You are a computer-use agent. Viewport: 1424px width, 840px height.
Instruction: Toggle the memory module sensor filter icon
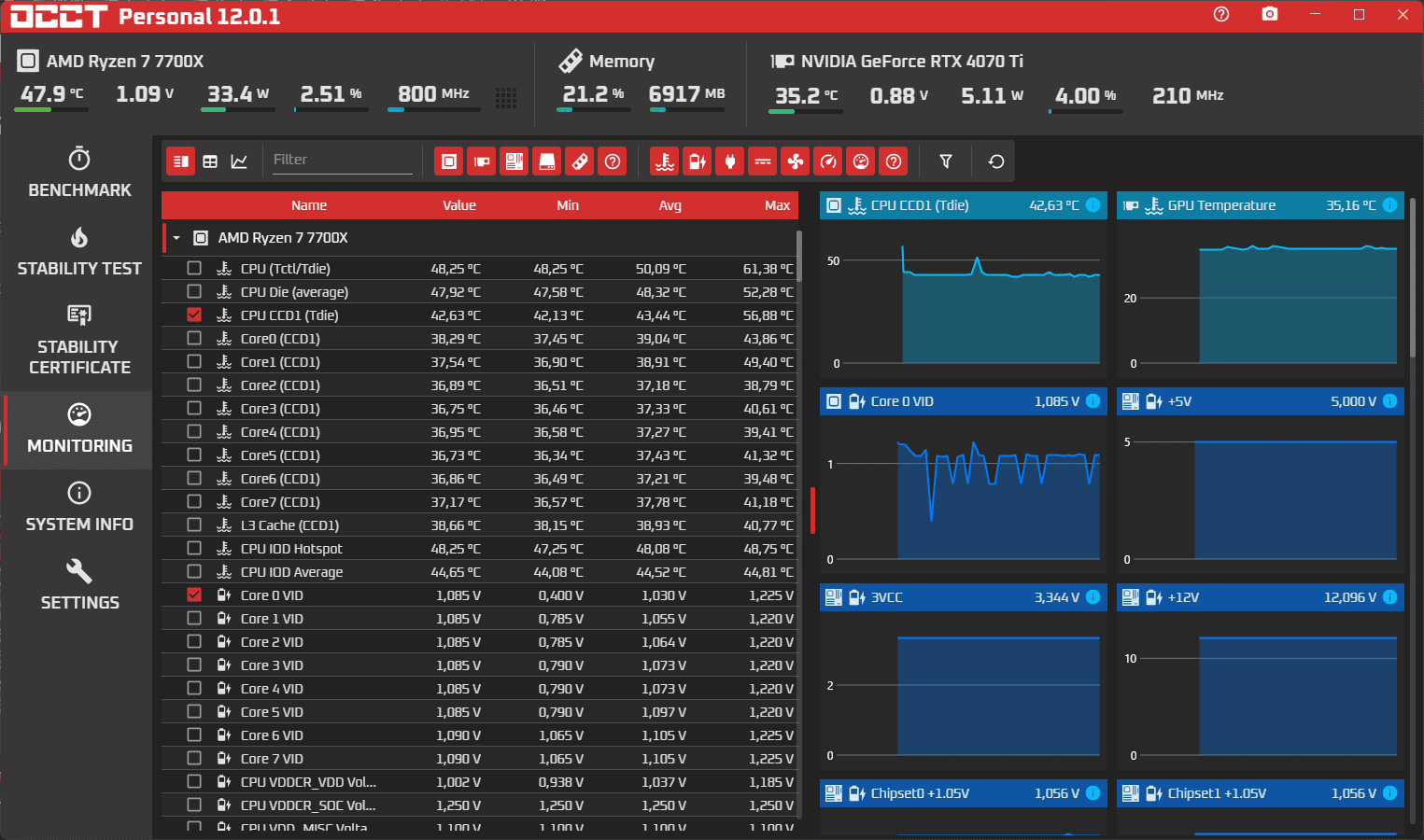coord(580,161)
